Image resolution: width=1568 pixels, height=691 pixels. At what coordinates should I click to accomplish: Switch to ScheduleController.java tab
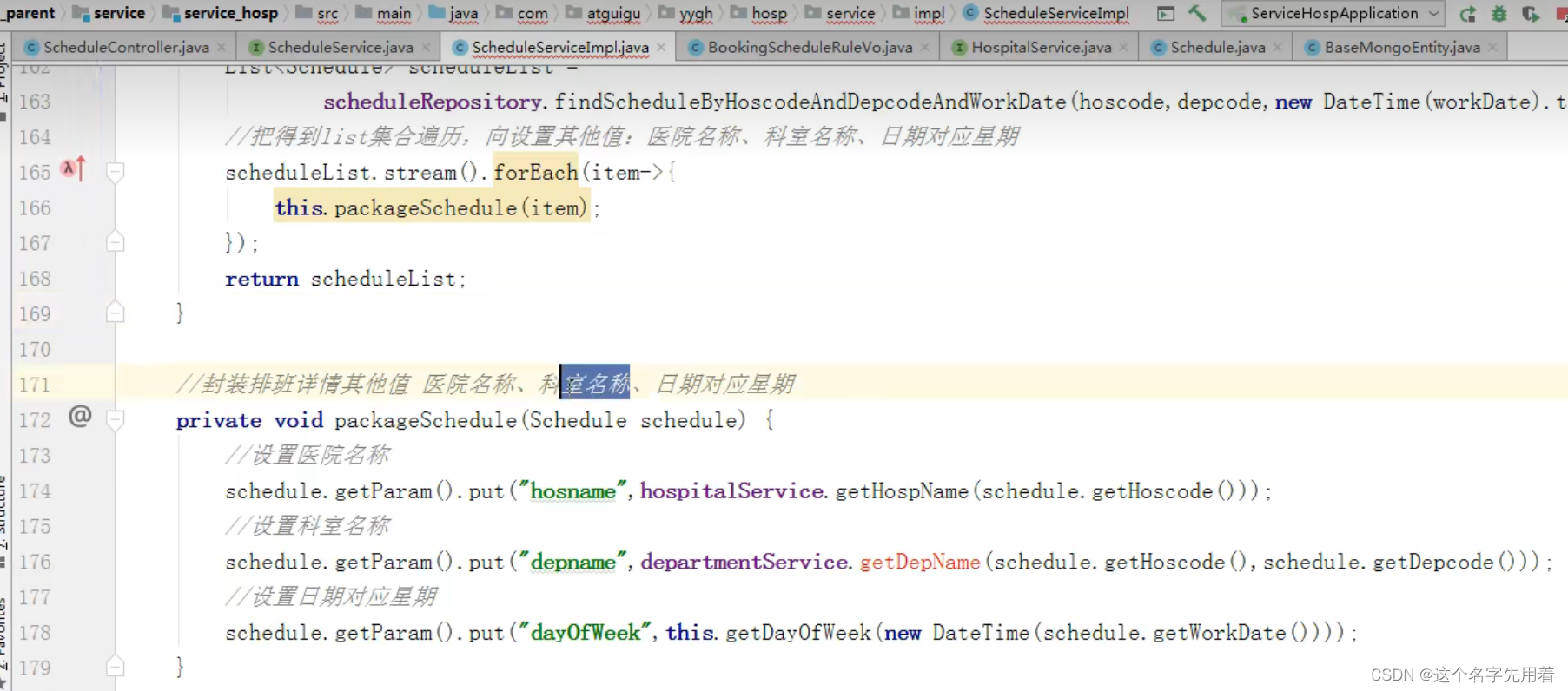[x=126, y=47]
